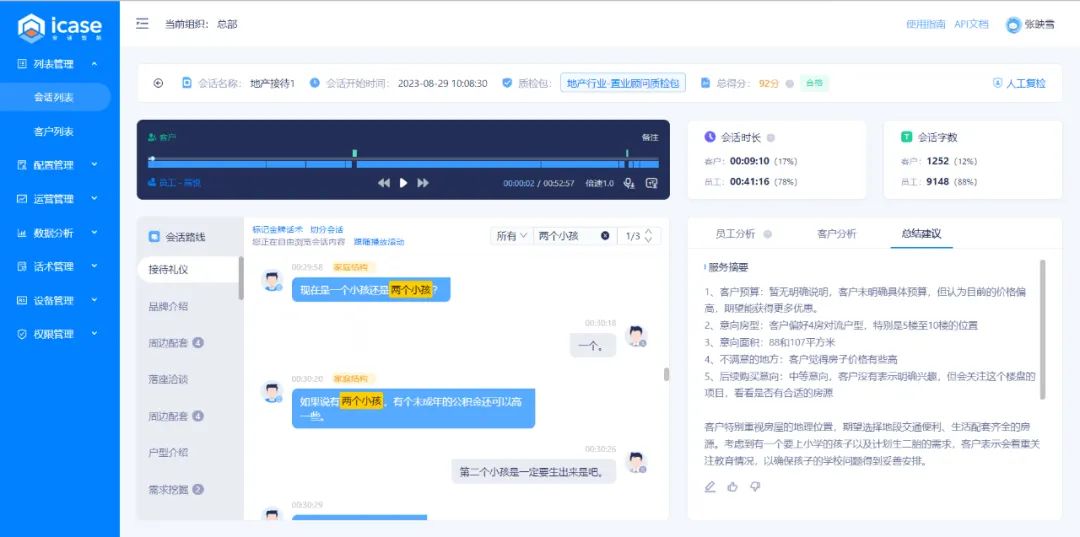Click the thumbs-down icon under the summary
Viewport: 1080px width, 537px height.
pos(755,487)
